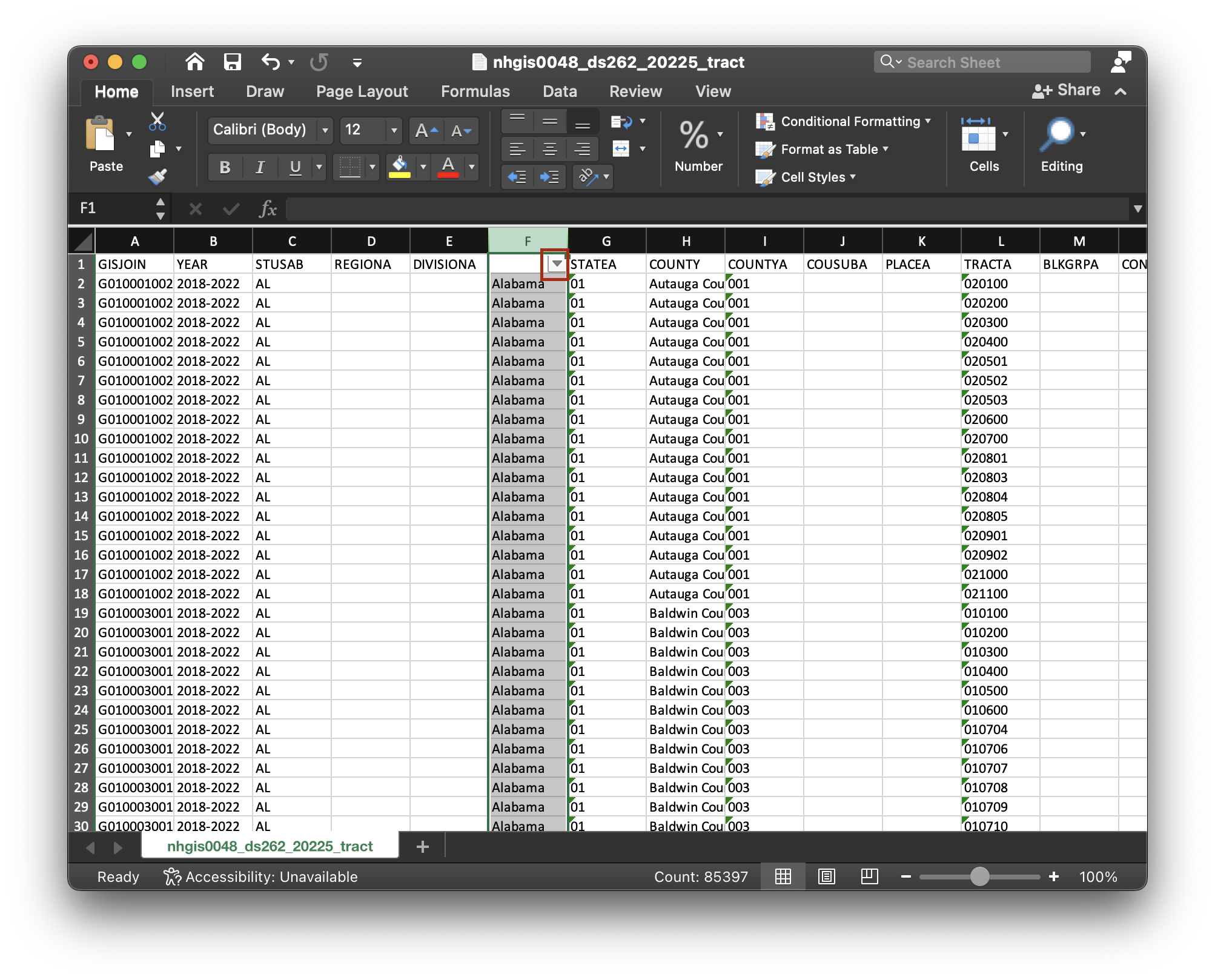Click the Paste clipboard icon
The height and width of the screenshot is (980, 1215).
(101, 134)
